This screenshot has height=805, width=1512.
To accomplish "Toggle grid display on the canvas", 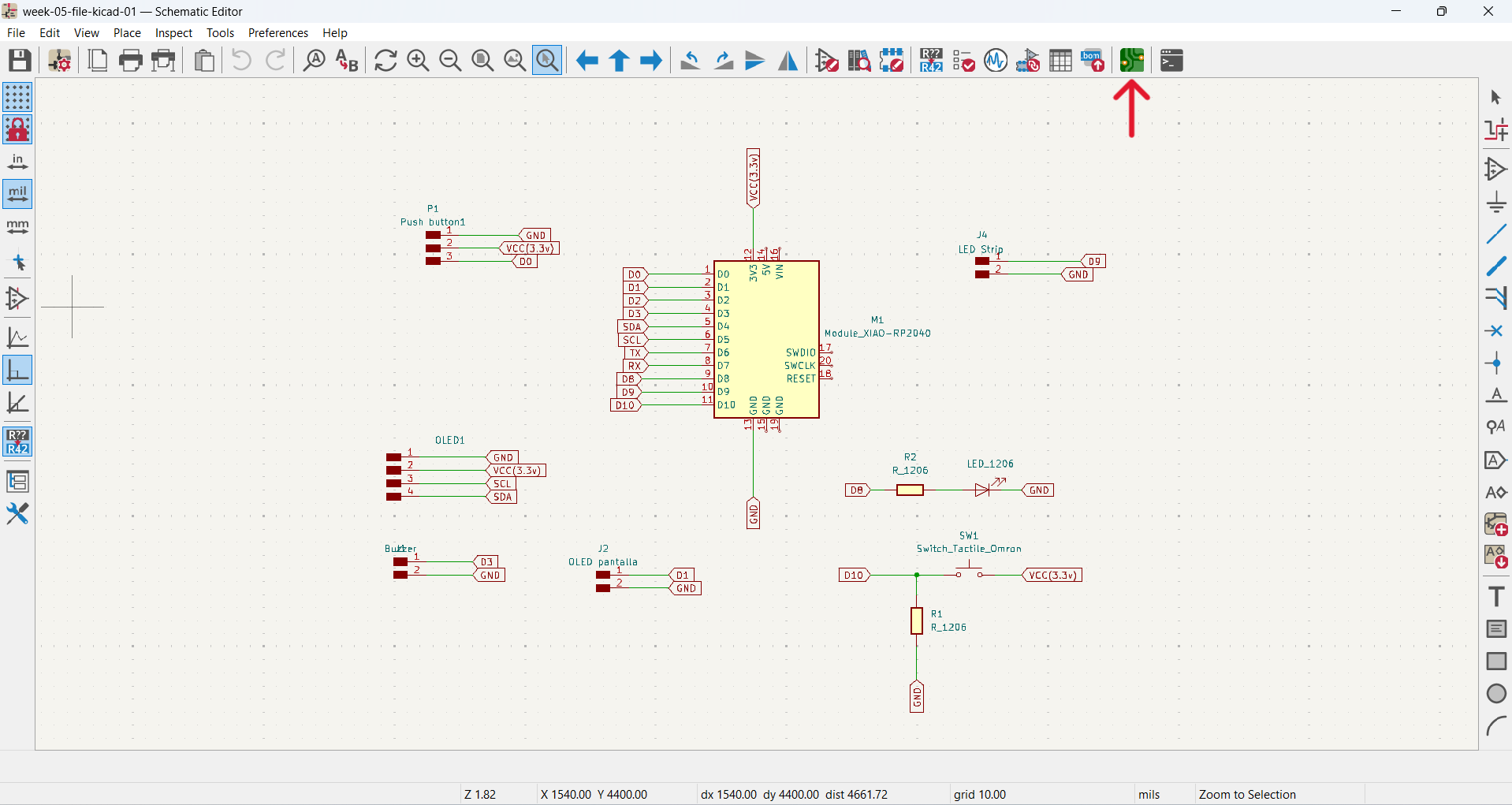I will (x=17, y=97).
